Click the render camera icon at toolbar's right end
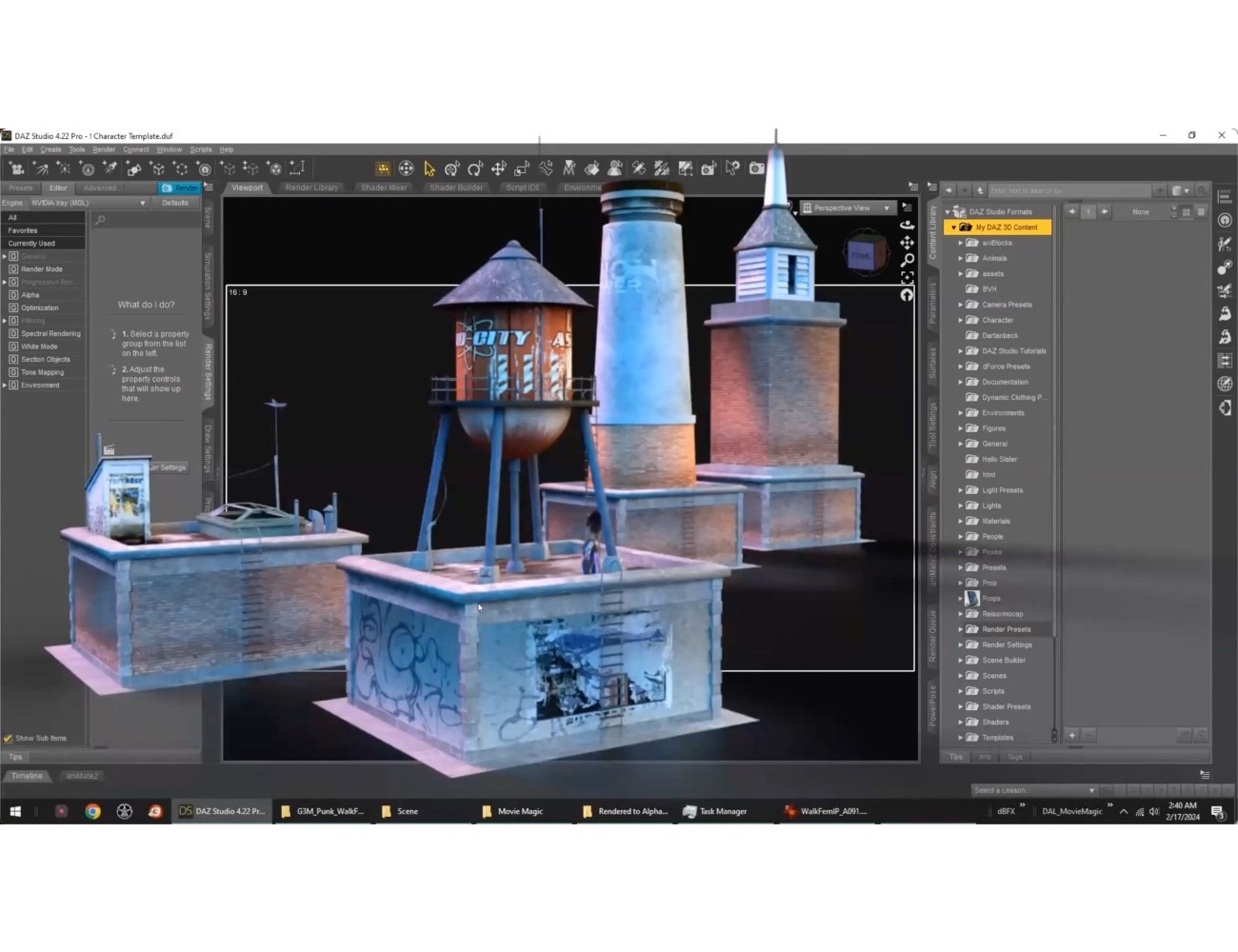Image resolution: width=1238 pixels, height=952 pixels. pyautogui.click(x=757, y=169)
